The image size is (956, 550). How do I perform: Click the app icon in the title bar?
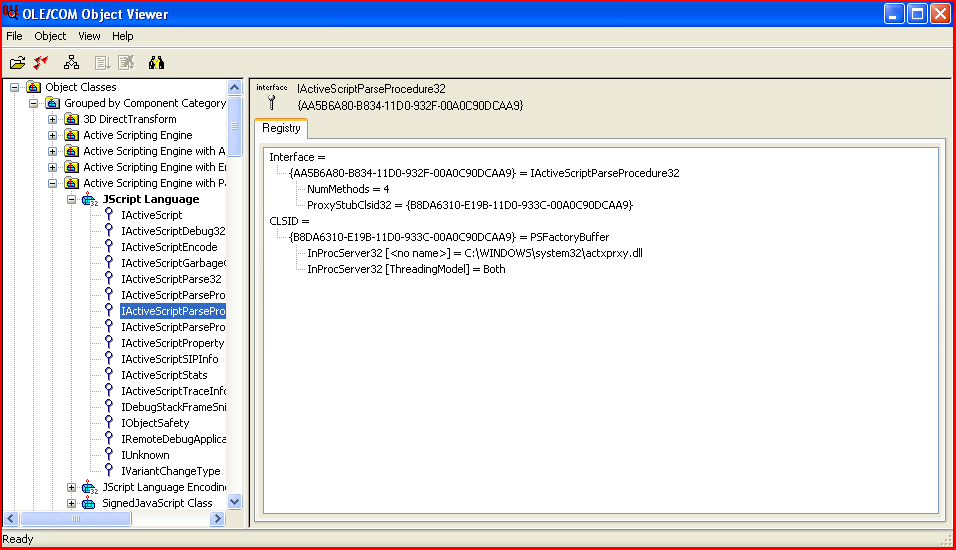10,13
